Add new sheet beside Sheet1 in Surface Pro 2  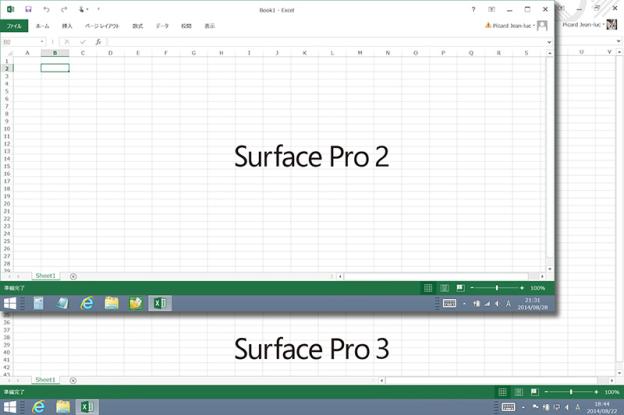73,276
